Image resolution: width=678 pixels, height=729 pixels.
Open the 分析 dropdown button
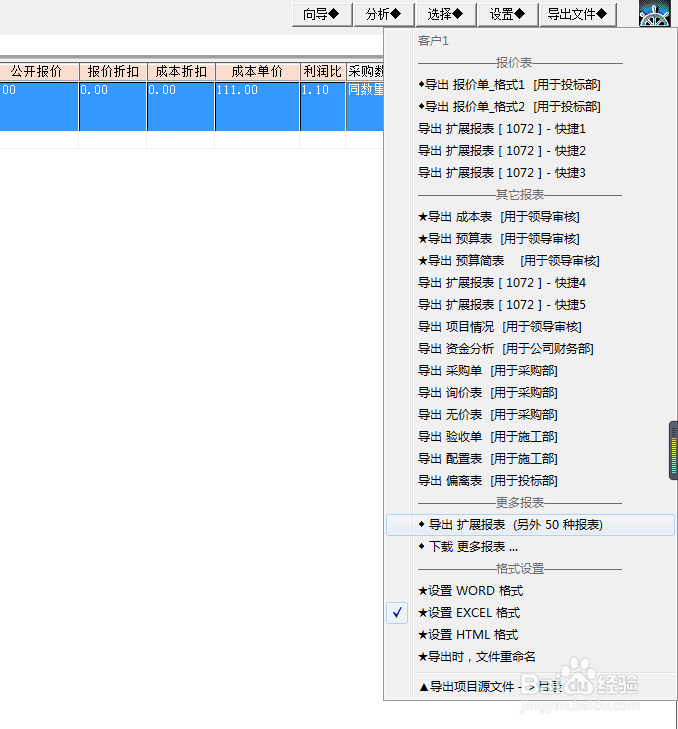point(384,14)
